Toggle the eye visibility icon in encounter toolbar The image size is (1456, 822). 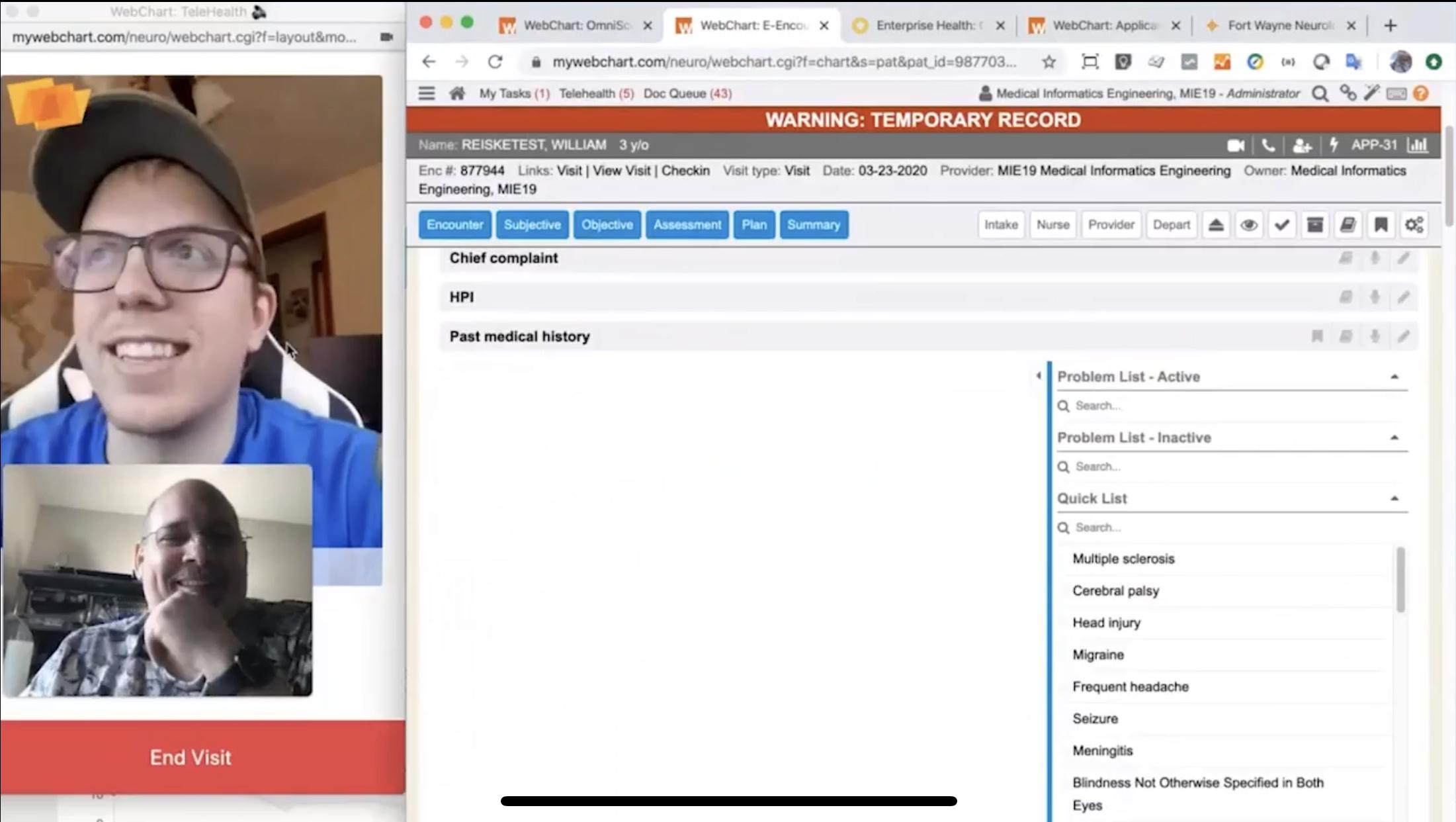tap(1248, 225)
